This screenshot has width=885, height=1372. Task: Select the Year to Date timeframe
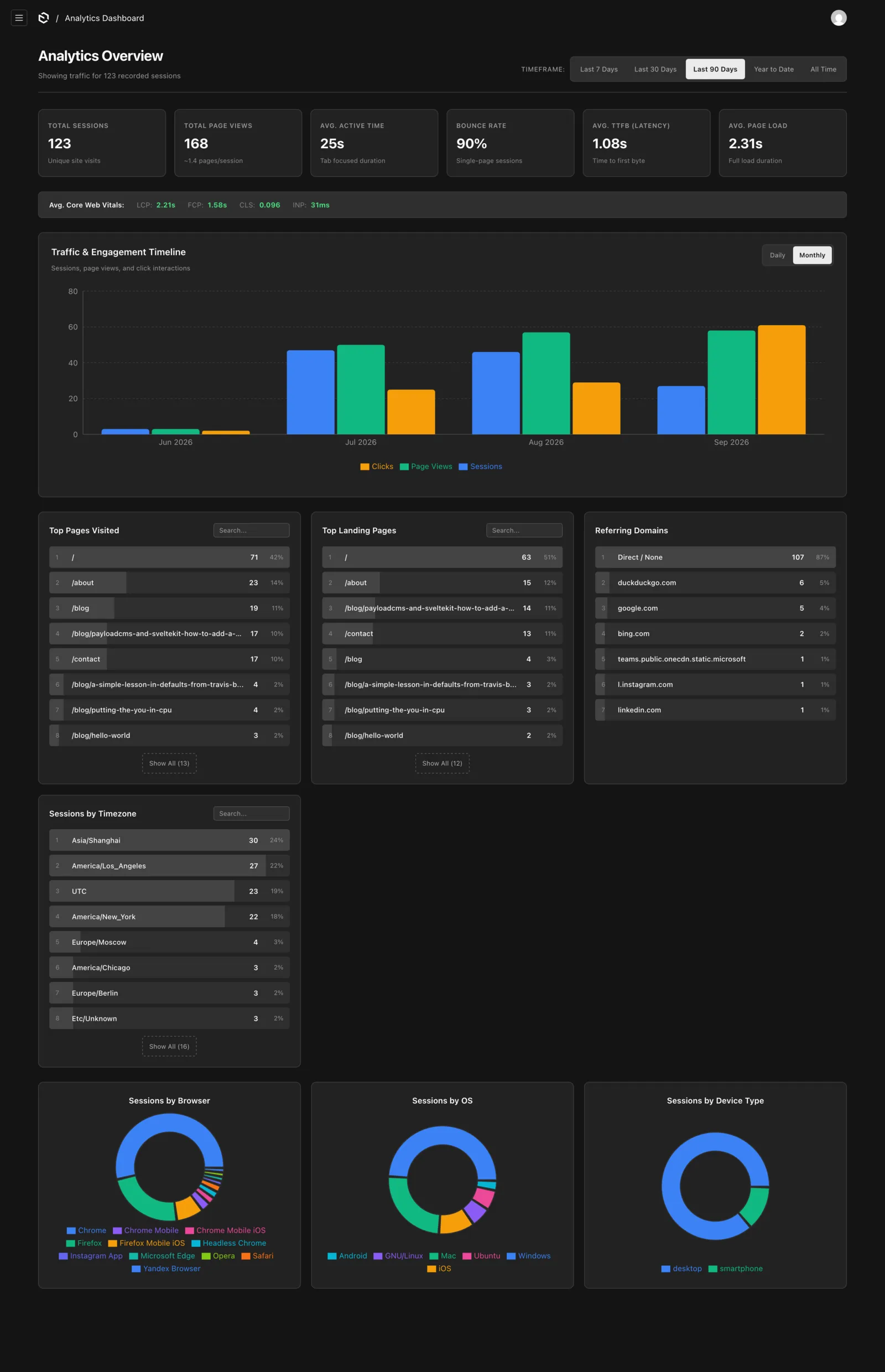tap(773, 69)
